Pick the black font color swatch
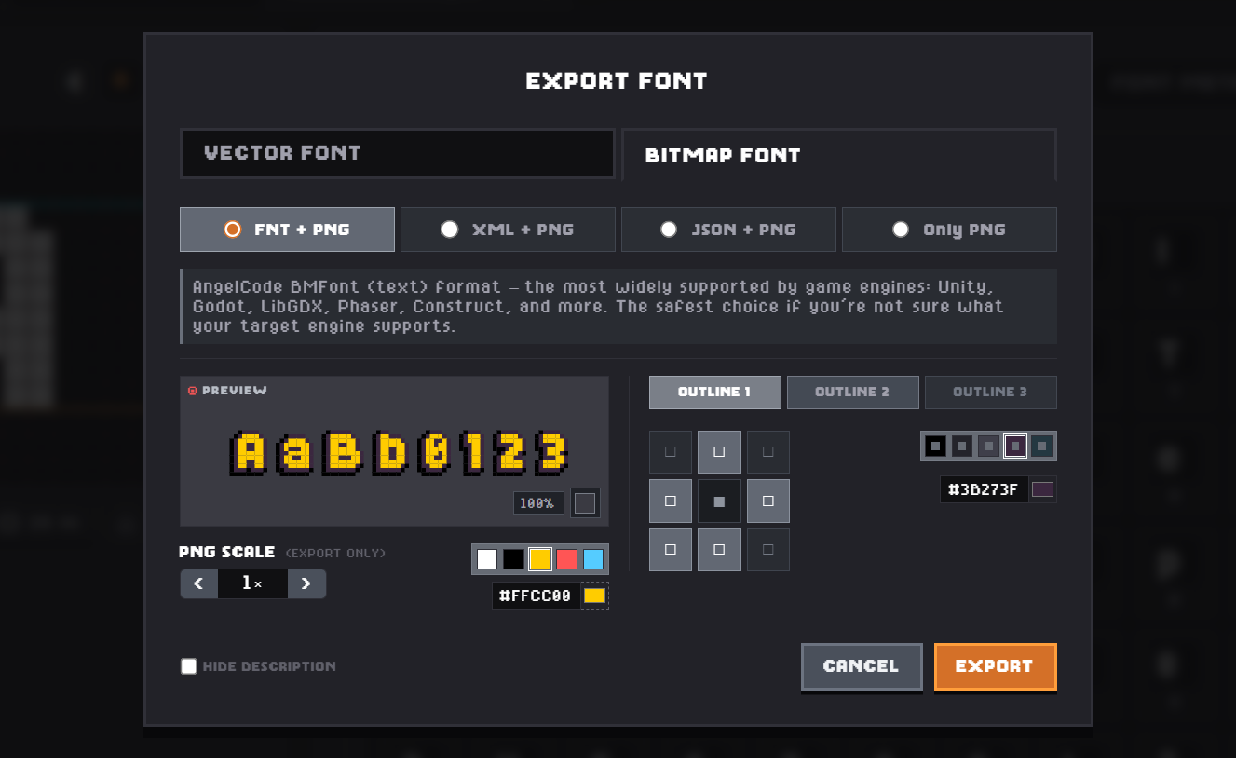1236x758 pixels. pos(513,560)
